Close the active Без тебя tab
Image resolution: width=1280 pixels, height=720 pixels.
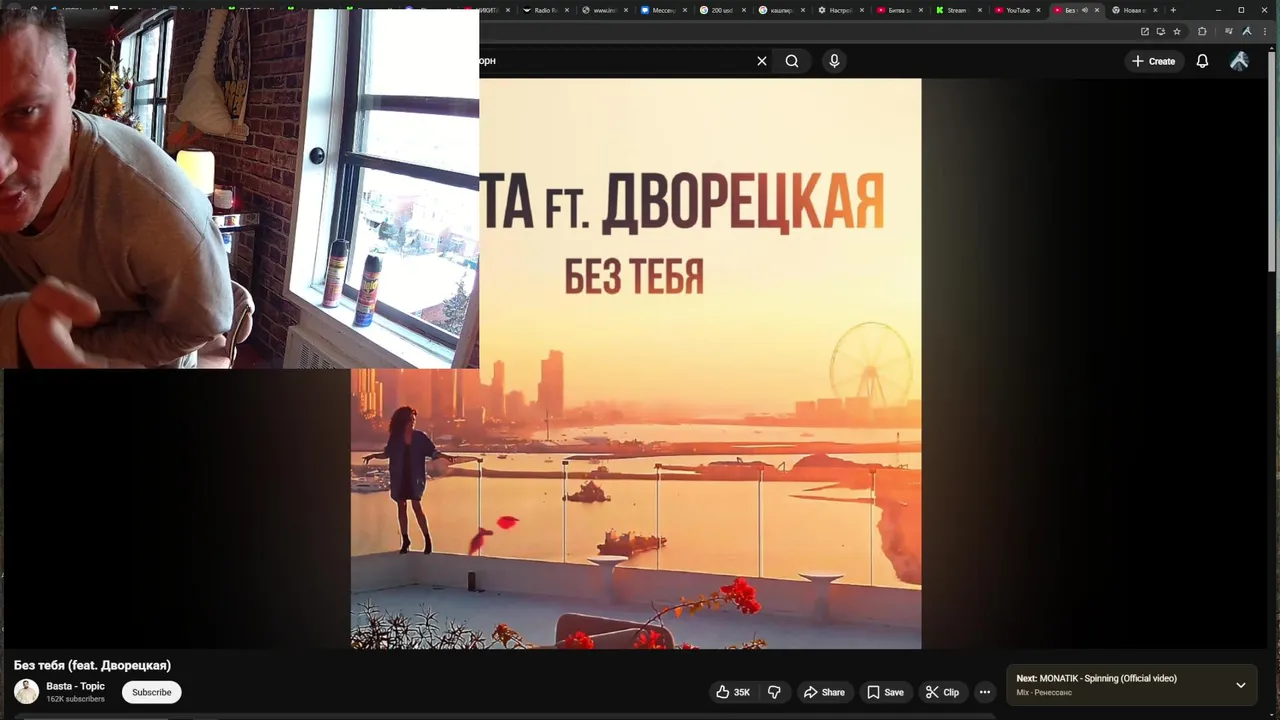pyautogui.click(x=1097, y=10)
